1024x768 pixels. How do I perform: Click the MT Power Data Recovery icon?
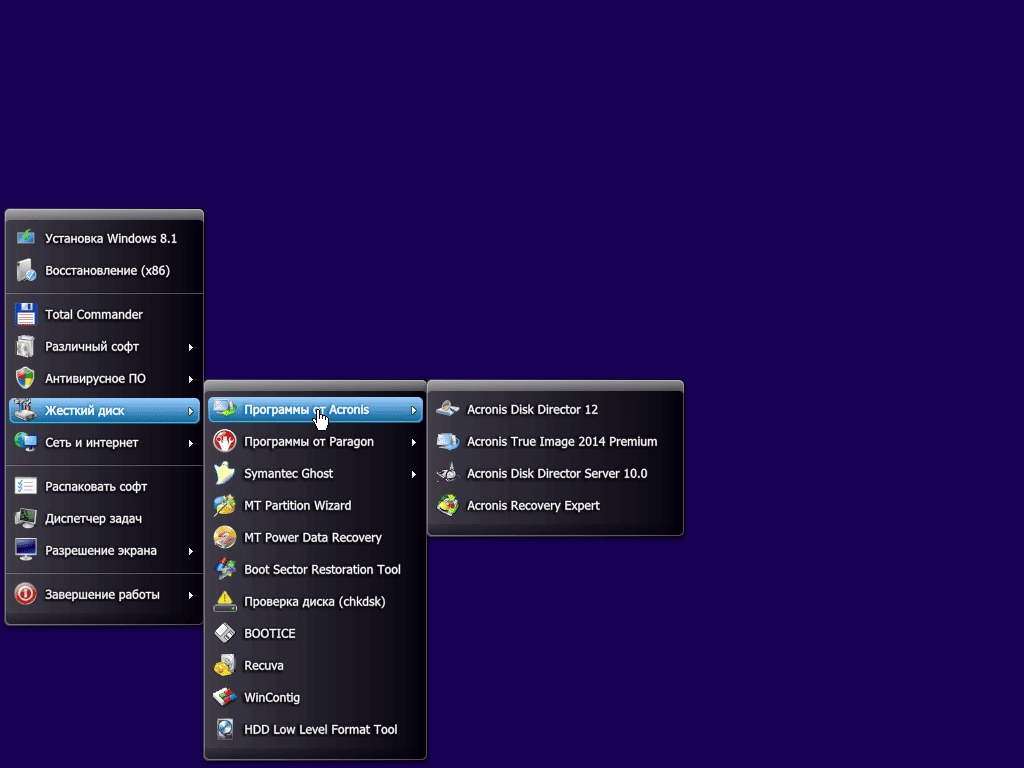pyautogui.click(x=225, y=537)
